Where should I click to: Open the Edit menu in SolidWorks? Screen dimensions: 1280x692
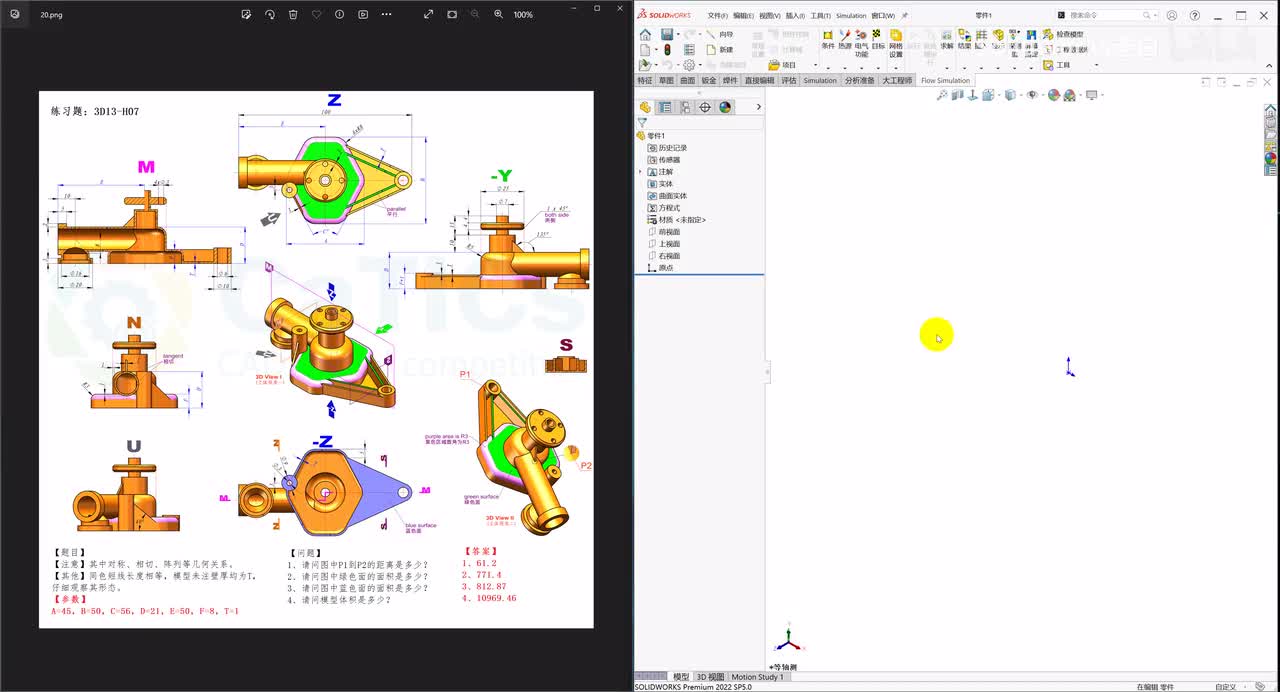click(743, 16)
